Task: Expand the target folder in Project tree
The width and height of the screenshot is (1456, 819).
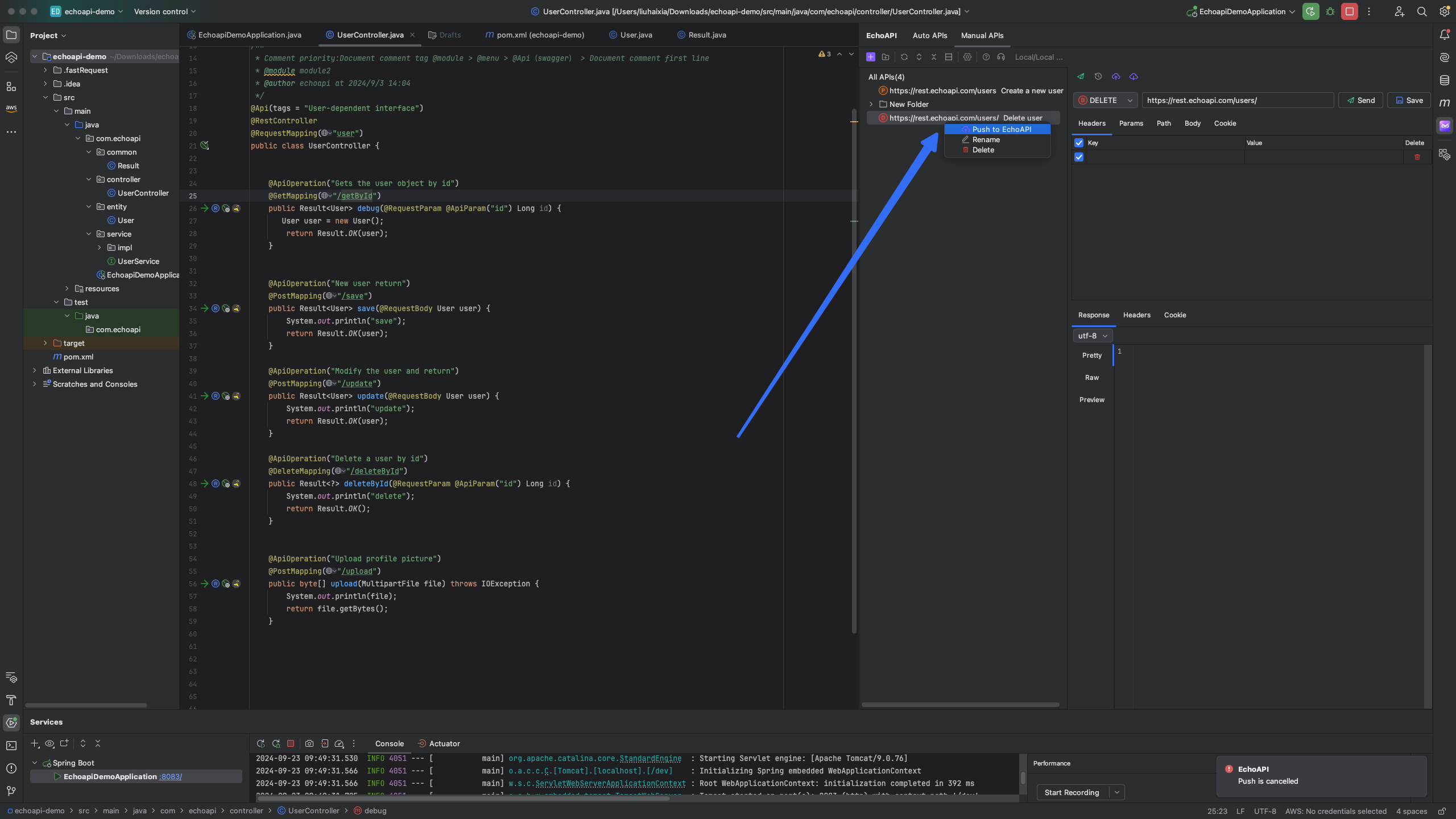Action: click(x=45, y=343)
